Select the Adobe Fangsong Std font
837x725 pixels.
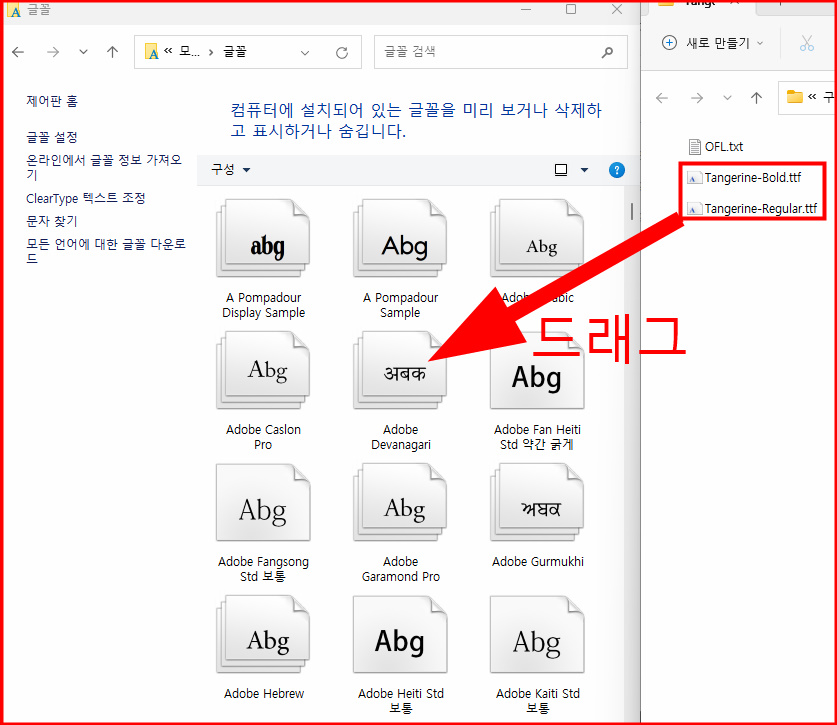[x=263, y=523]
